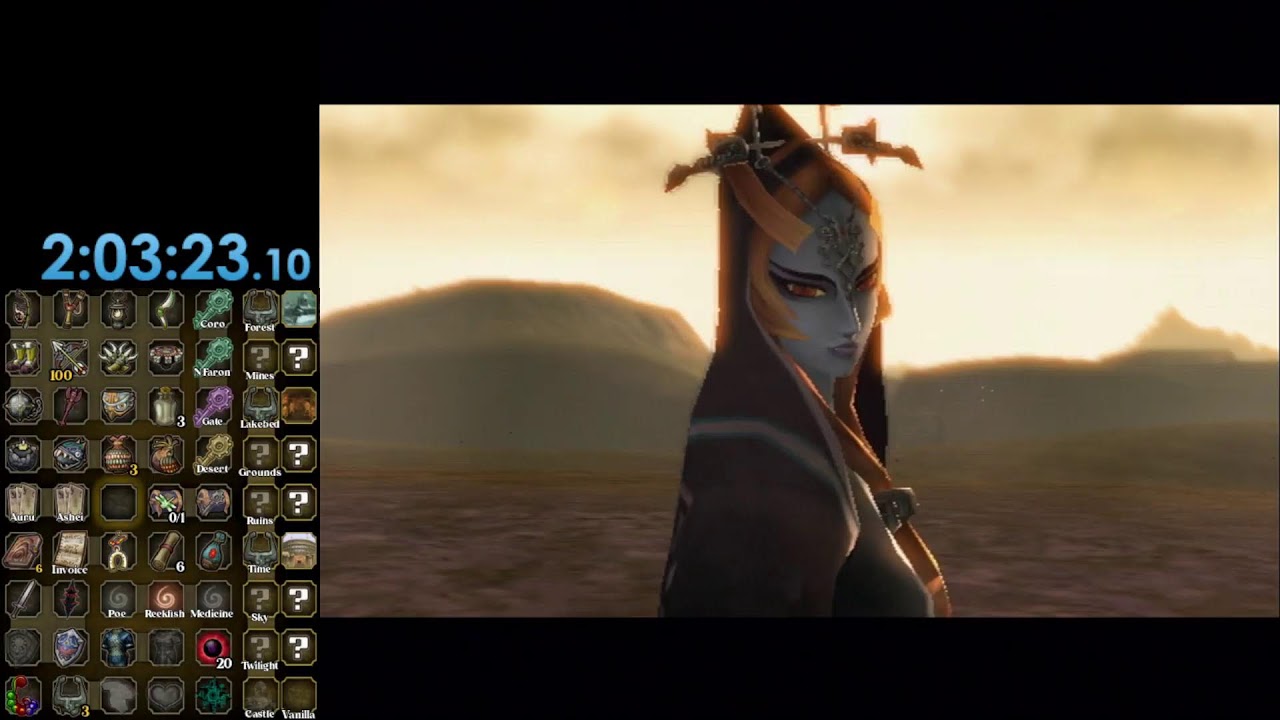Click the Time dungeon icon
The width and height of the screenshot is (1280, 720).
click(260, 551)
